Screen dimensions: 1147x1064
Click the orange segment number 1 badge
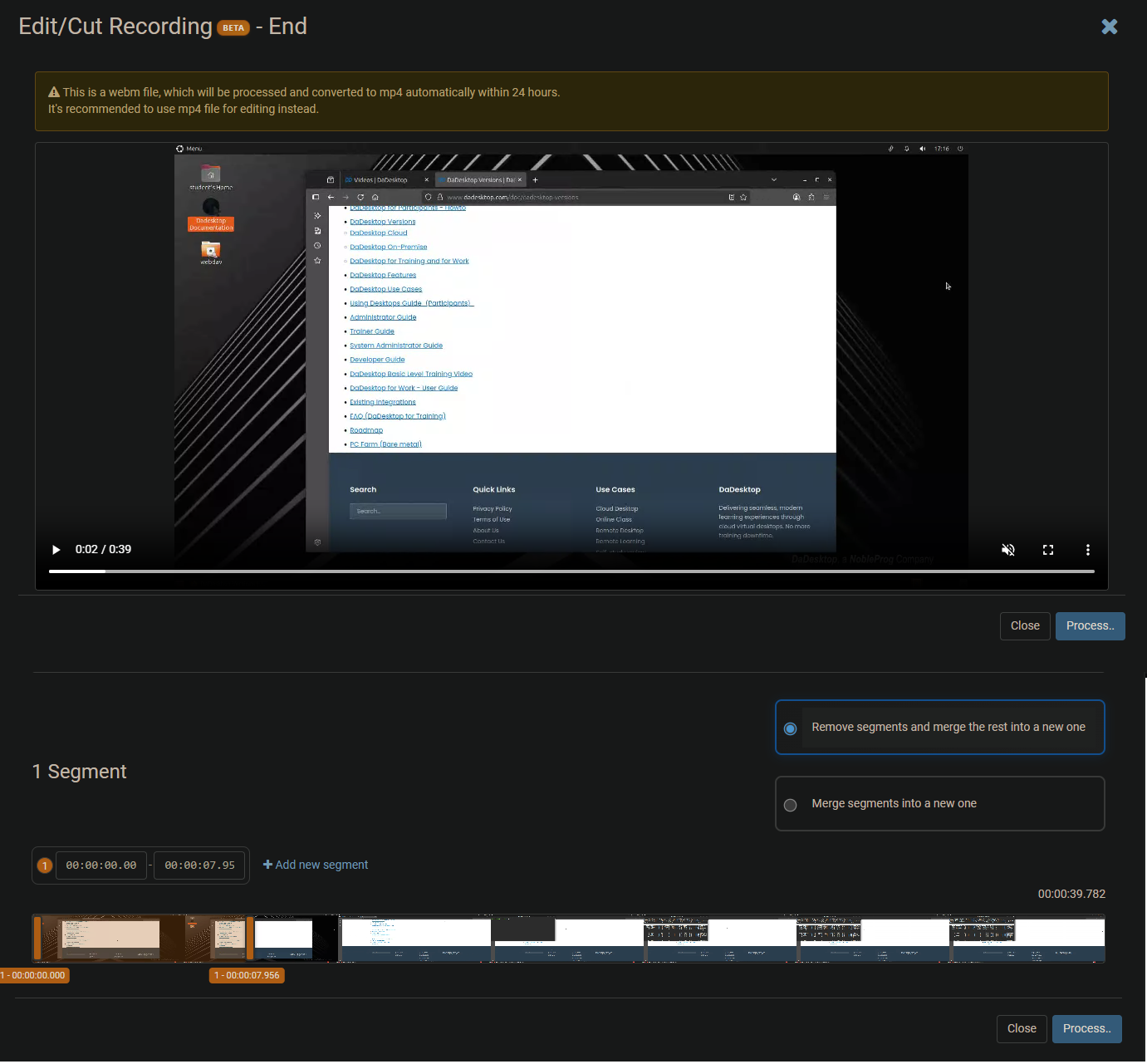click(45, 865)
